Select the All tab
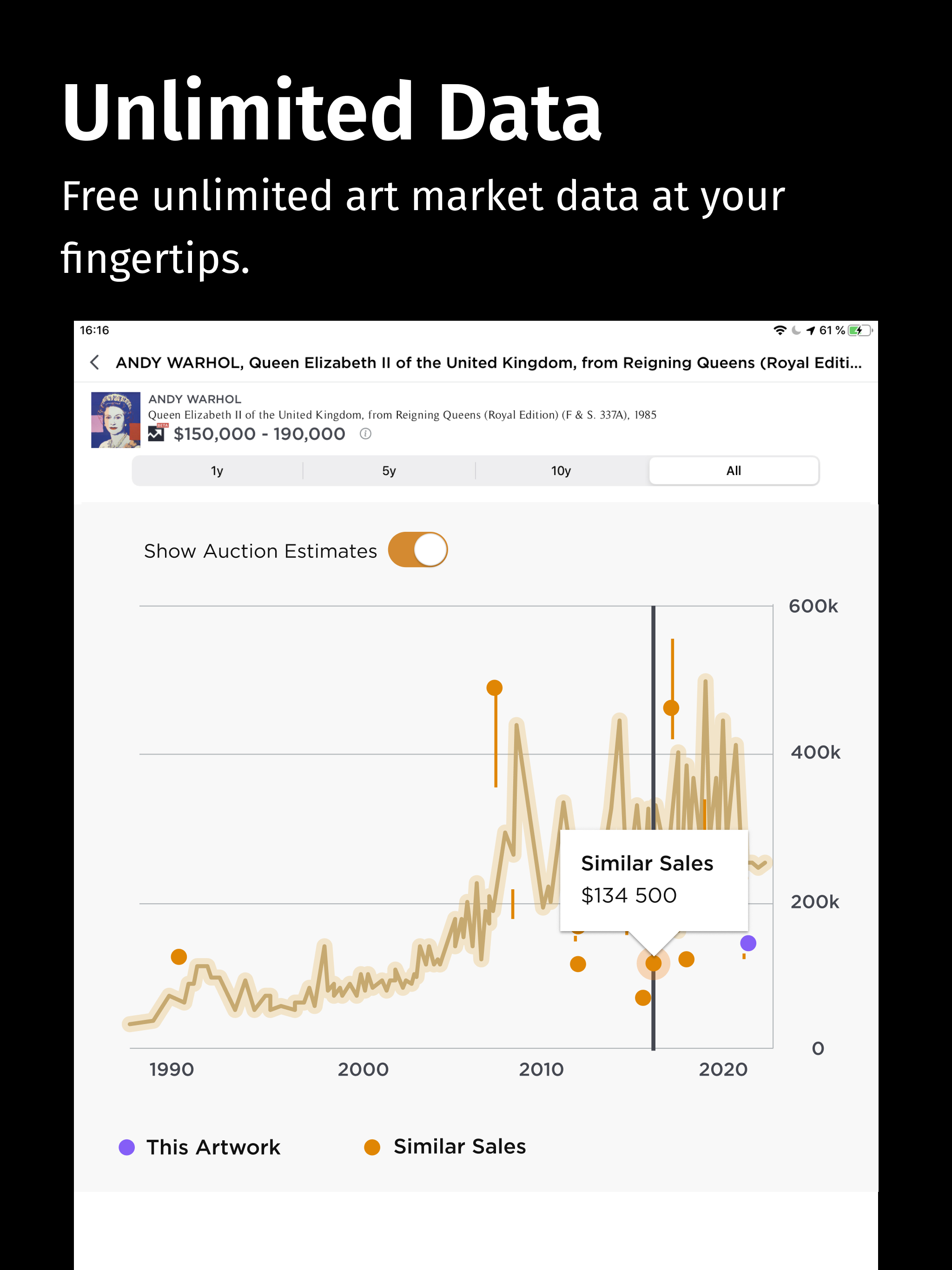This screenshot has height=1270, width=952. 734,470
